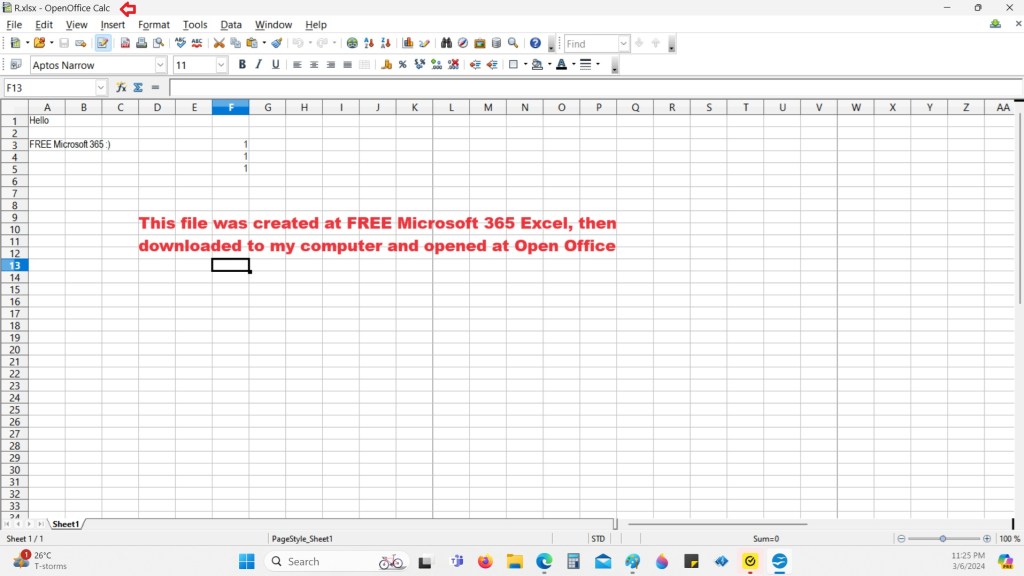Click column header F

231,107
